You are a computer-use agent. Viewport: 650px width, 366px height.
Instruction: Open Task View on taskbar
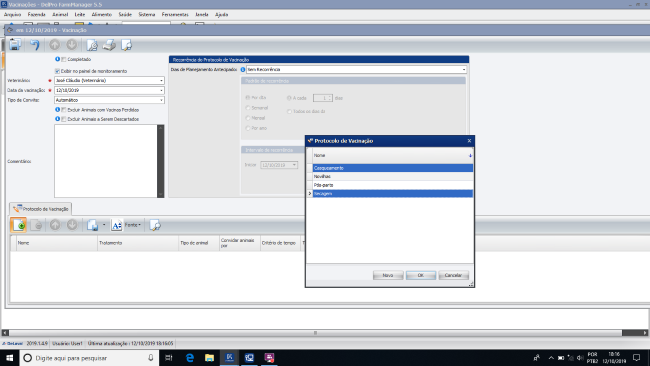click(169, 358)
